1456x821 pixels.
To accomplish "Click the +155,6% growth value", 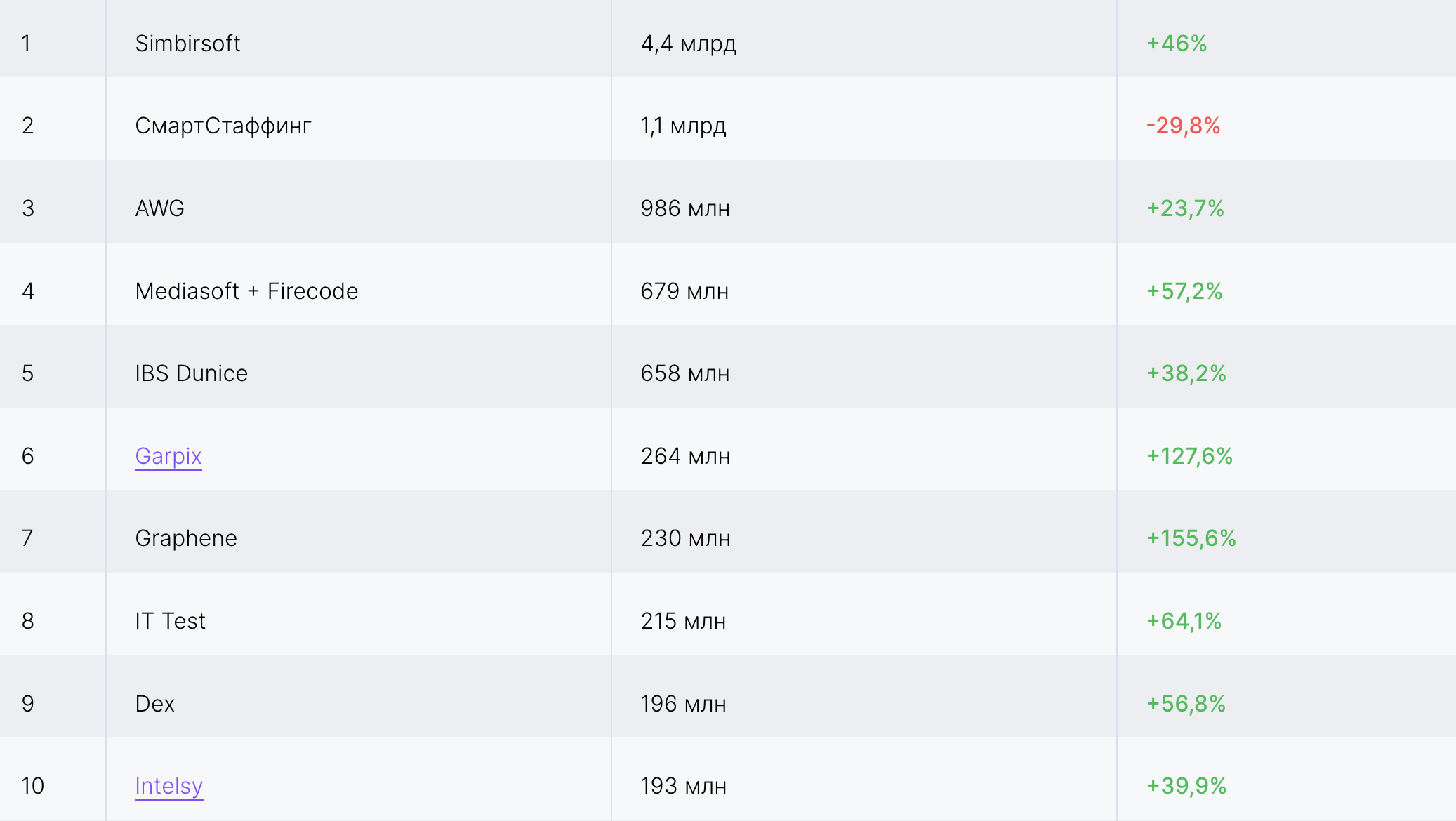I will click(x=1191, y=538).
